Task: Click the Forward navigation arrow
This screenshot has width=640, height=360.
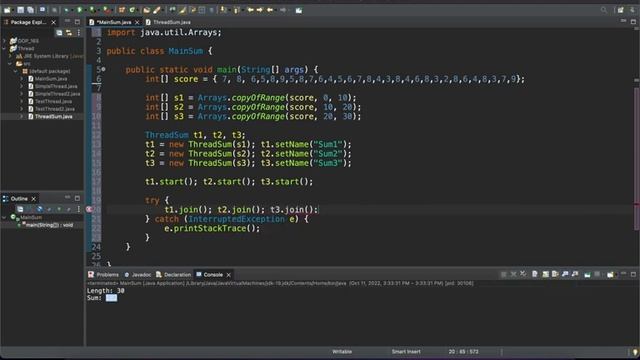Action: (x=283, y=10)
